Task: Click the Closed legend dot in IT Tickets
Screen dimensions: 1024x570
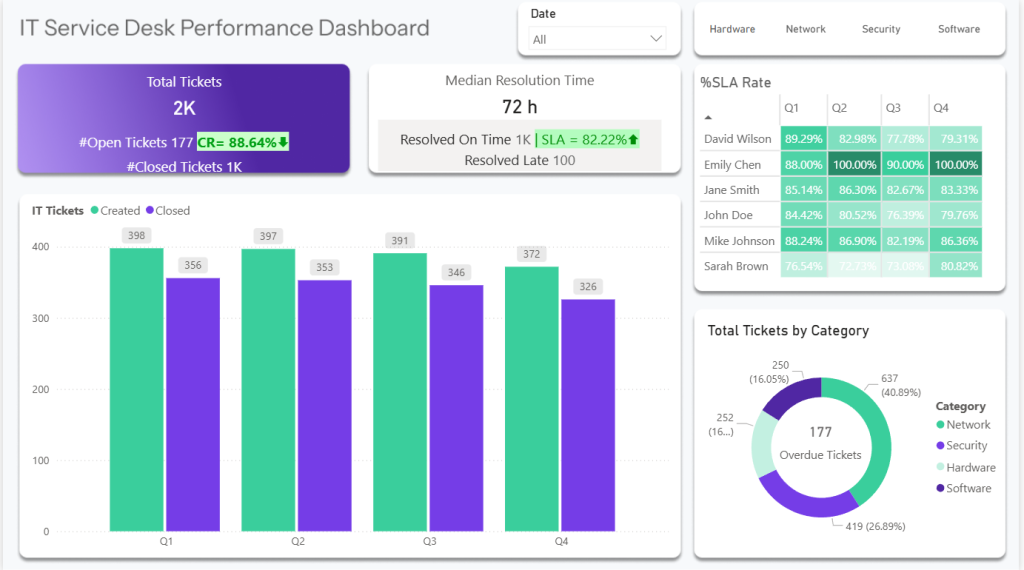Action: pos(150,211)
